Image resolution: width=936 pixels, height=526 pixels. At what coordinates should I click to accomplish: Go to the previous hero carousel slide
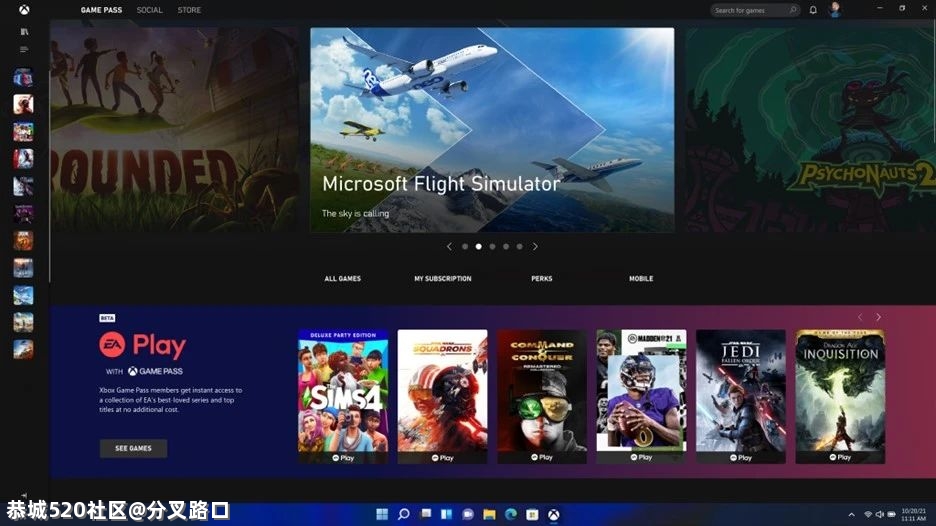(x=449, y=247)
